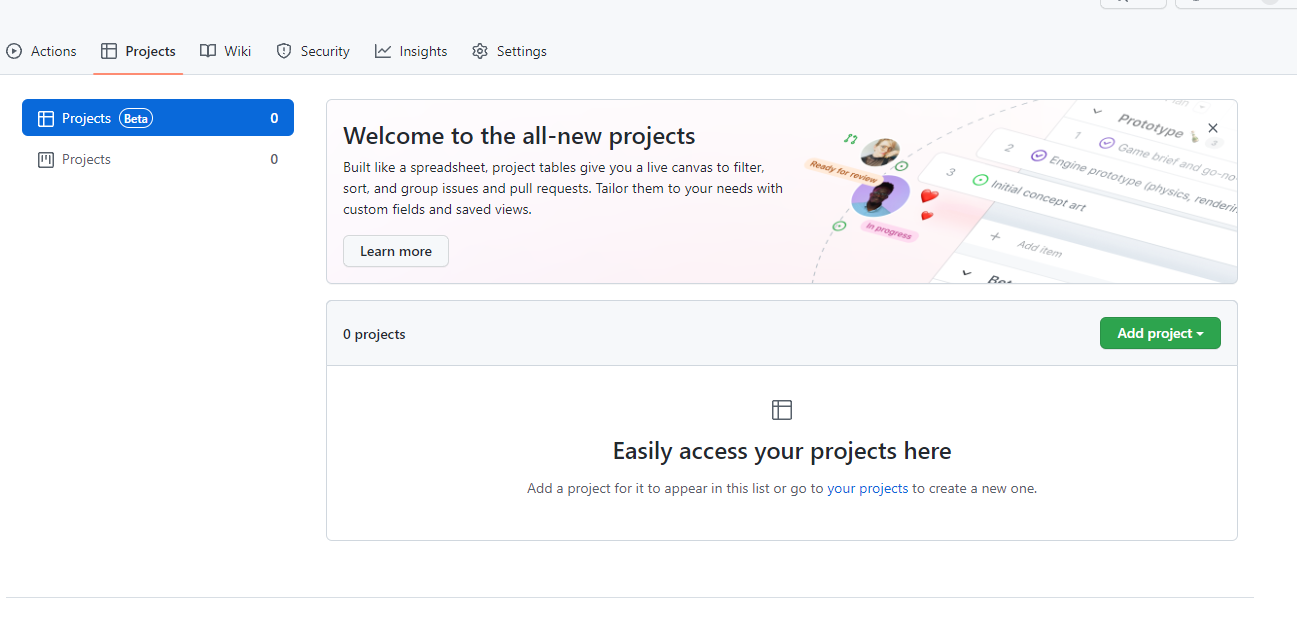This screenshot has width=1297, height=636.
Task: Click the Settings gear icon
Action: click(x=480, y=51)
